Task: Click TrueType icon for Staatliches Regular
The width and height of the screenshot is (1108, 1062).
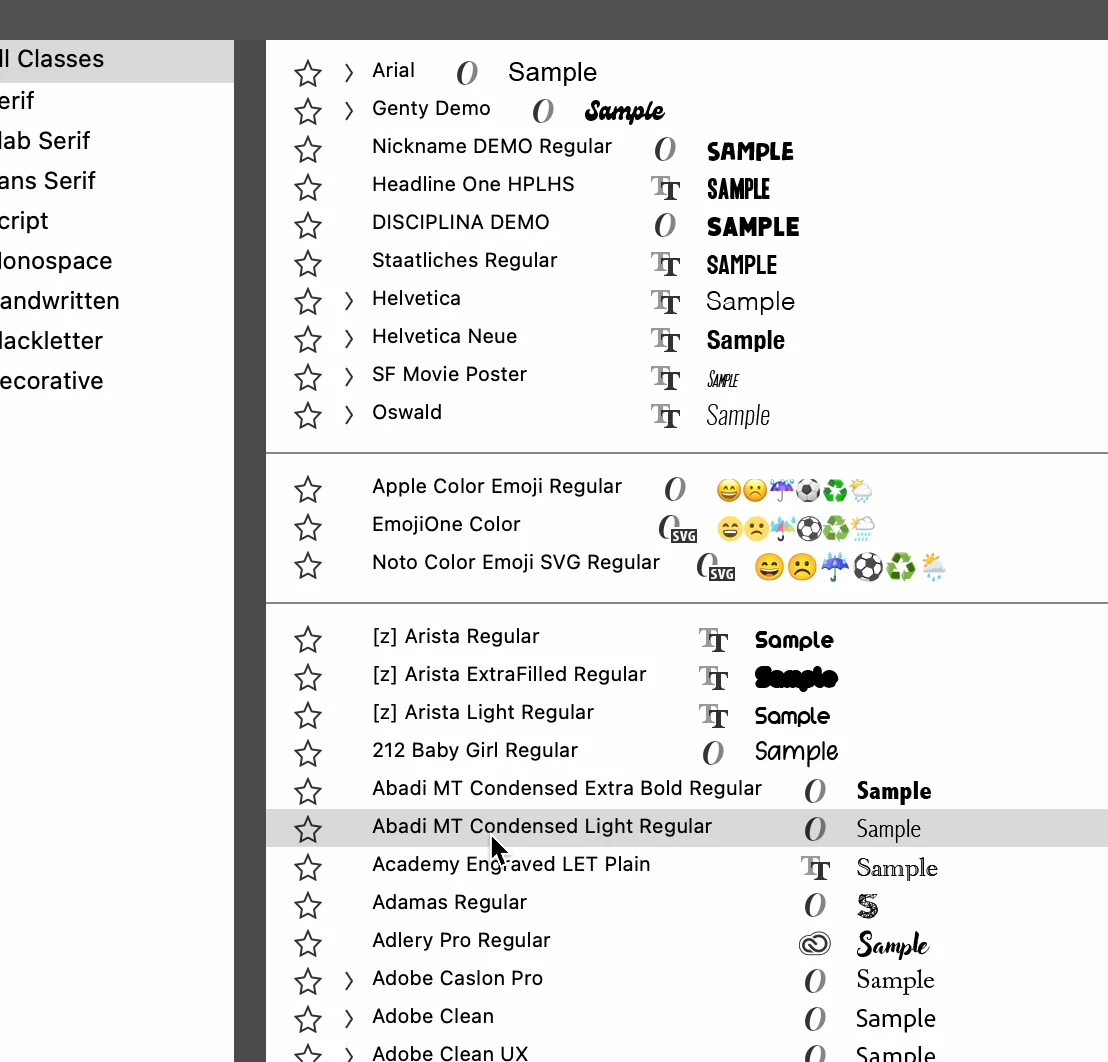Action: point(666,264)
